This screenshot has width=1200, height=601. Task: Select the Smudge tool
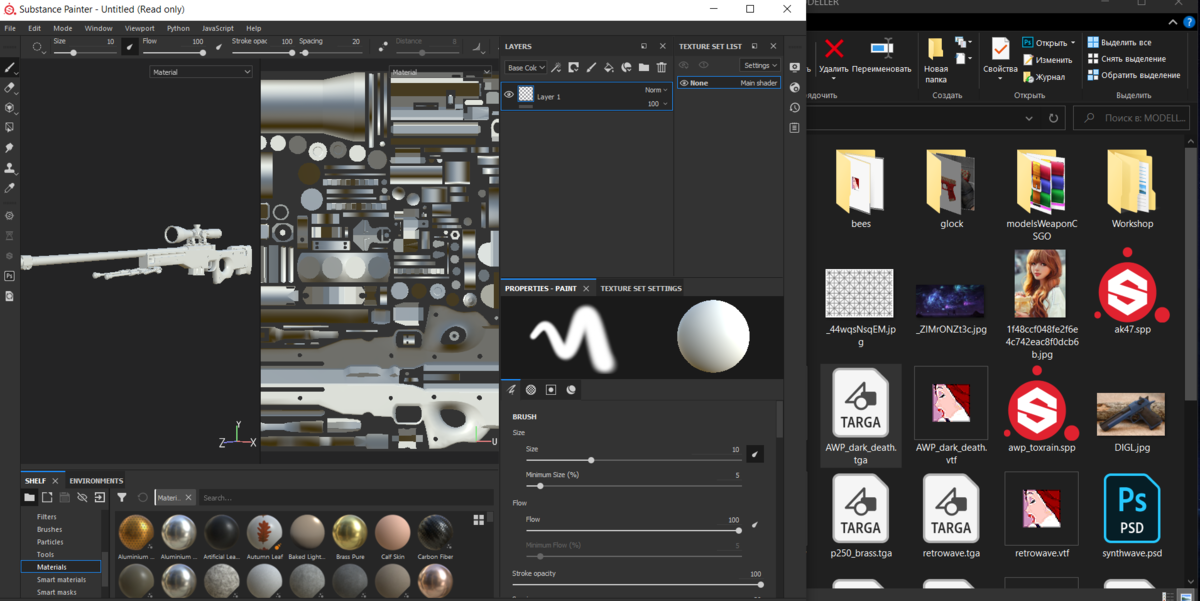10,148
